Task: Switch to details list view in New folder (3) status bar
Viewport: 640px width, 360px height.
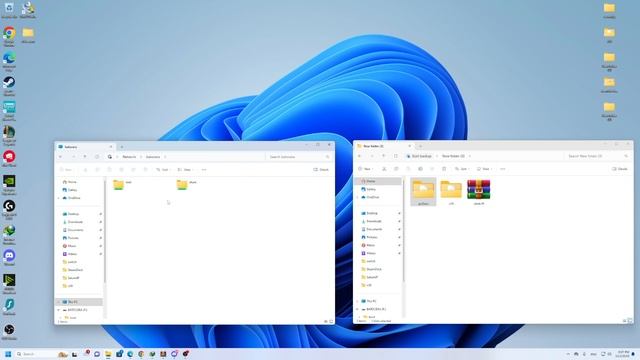Action: point(624,321)
